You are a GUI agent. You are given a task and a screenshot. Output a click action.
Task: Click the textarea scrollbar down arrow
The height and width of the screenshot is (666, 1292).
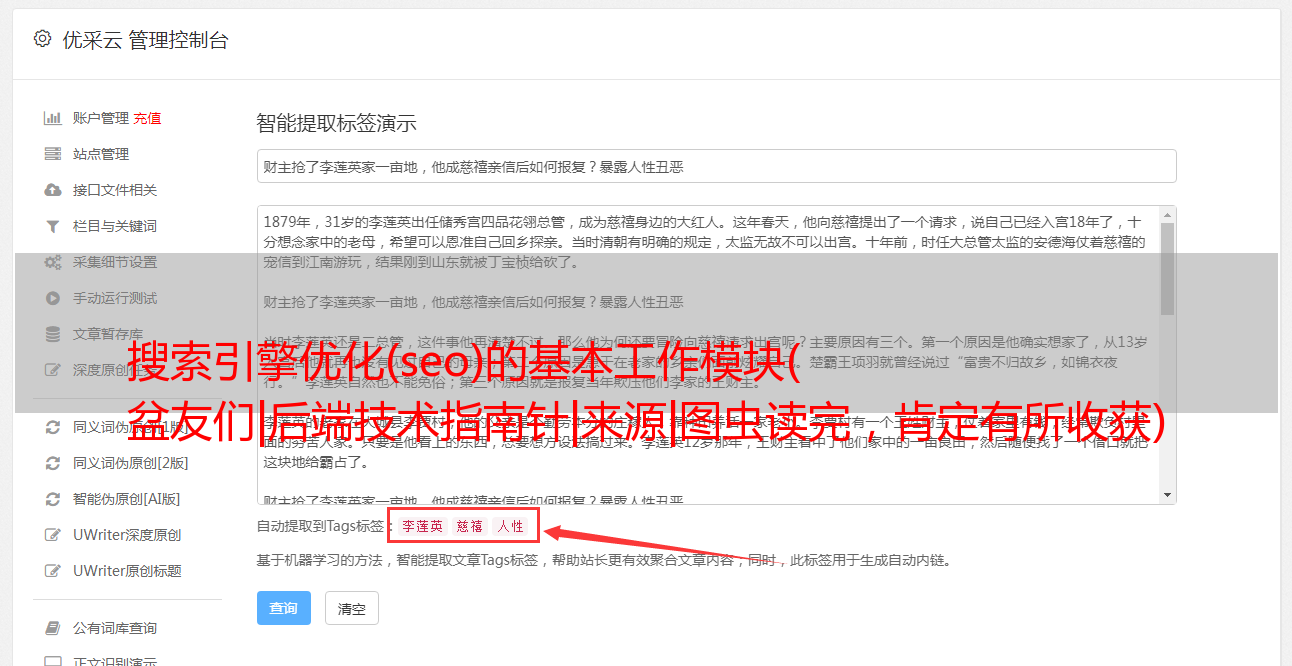(1167, 495)
